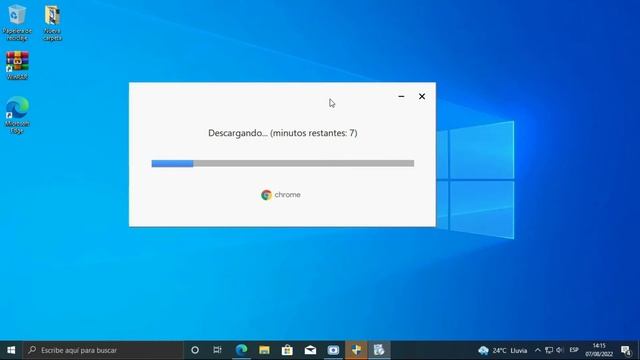The image size is (640, 360).
Task: Close the Chrome installer window
Action: 422,96
